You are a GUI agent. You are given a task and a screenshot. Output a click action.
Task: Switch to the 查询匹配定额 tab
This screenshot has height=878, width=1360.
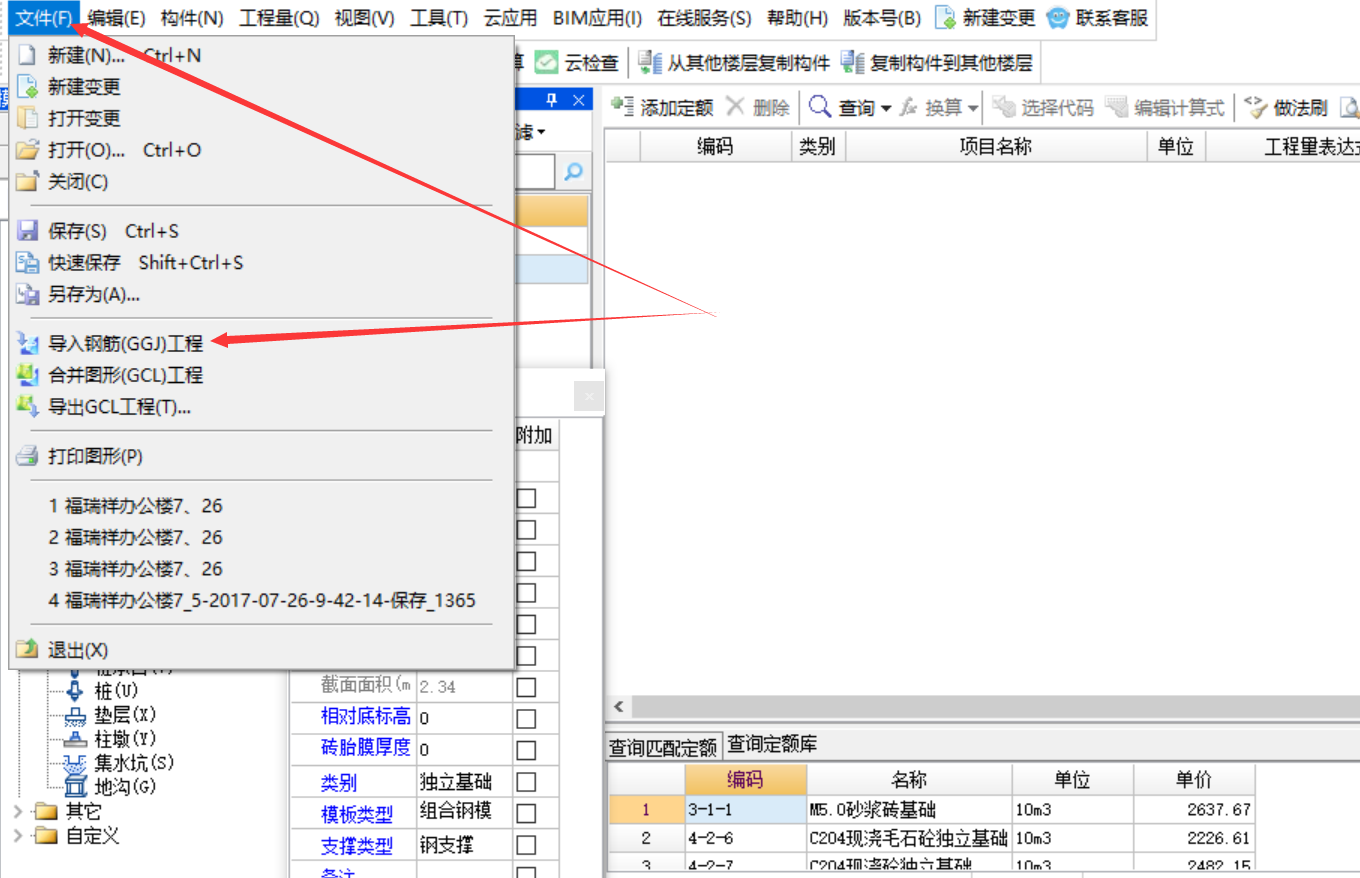[663, 747]
